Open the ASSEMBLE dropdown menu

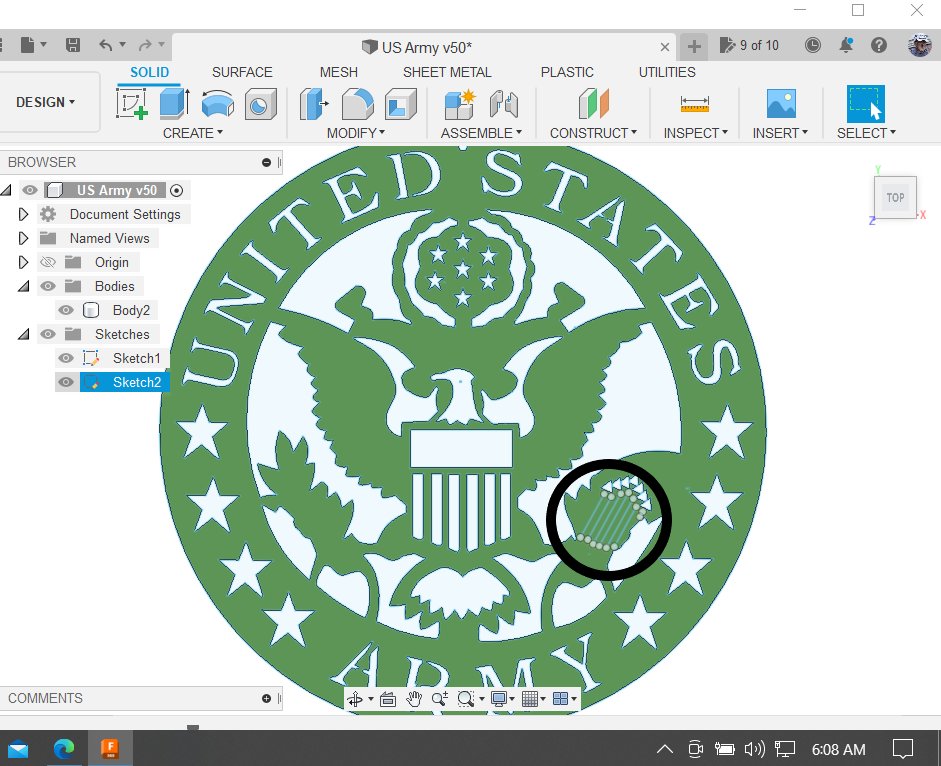tap(481, 133)
